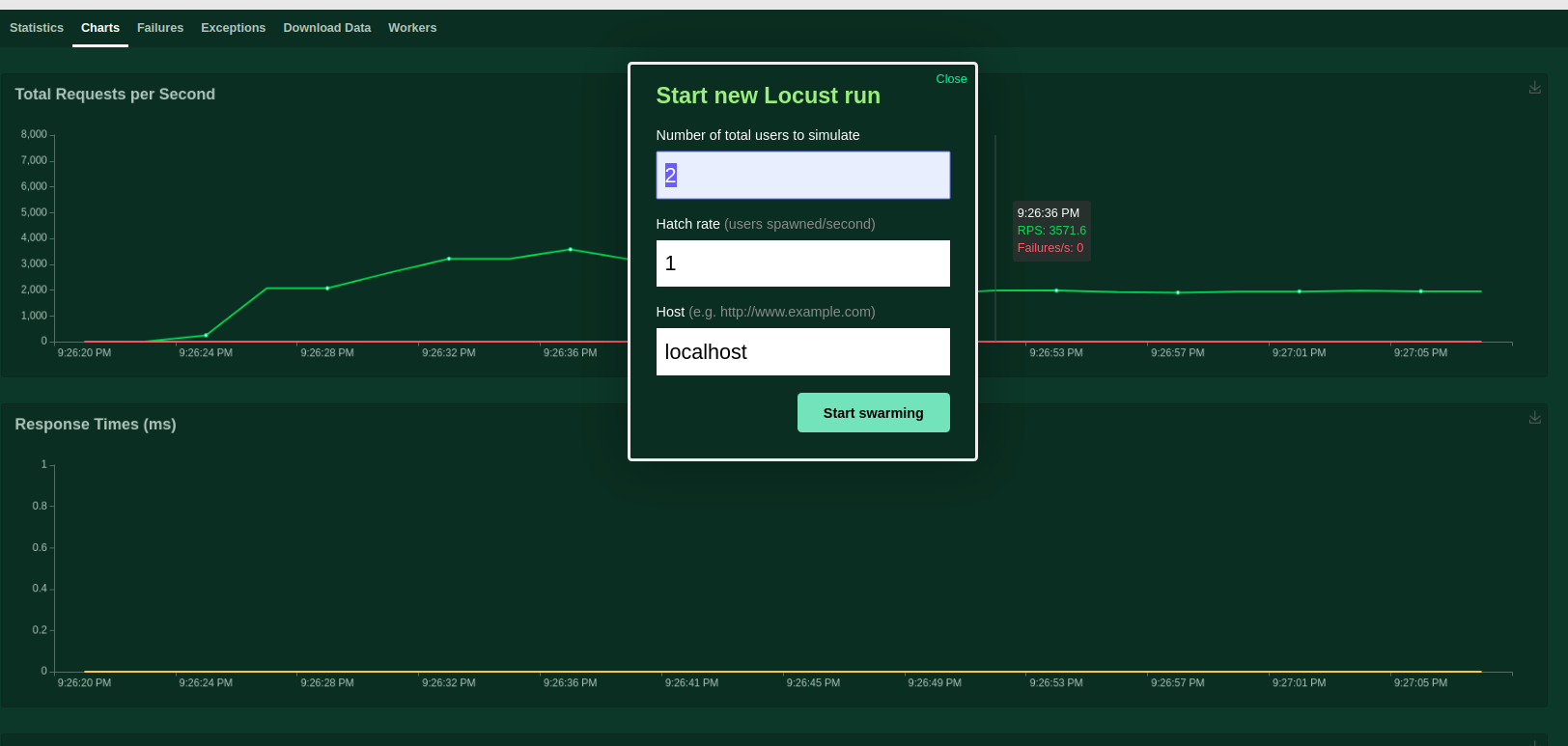The height and width of the screenshot is (746, 1568).
Task: Open the Statistics tab
Action: click(x=37, y=28)
